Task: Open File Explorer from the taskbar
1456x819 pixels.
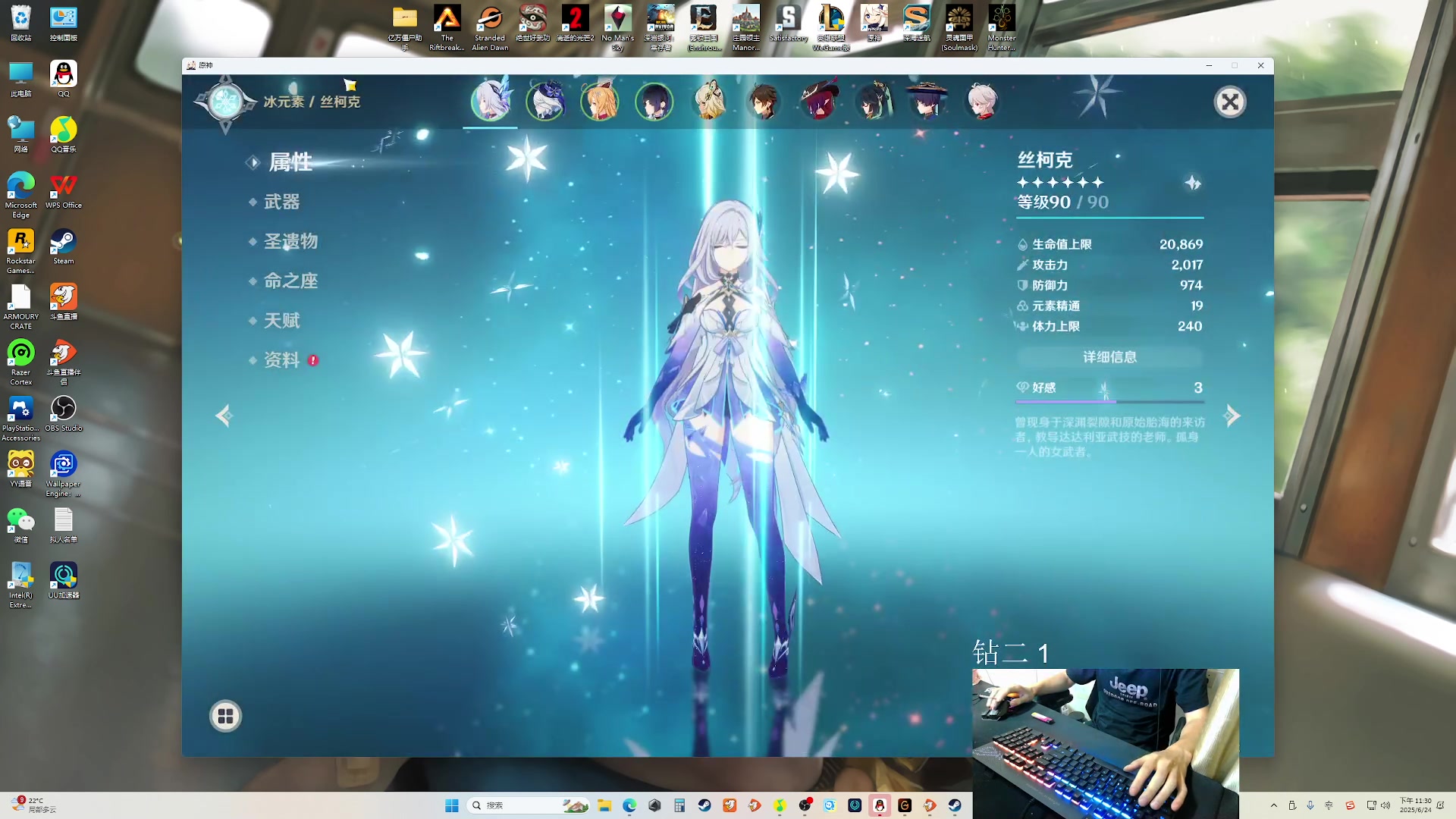Action: coord(604,805)
